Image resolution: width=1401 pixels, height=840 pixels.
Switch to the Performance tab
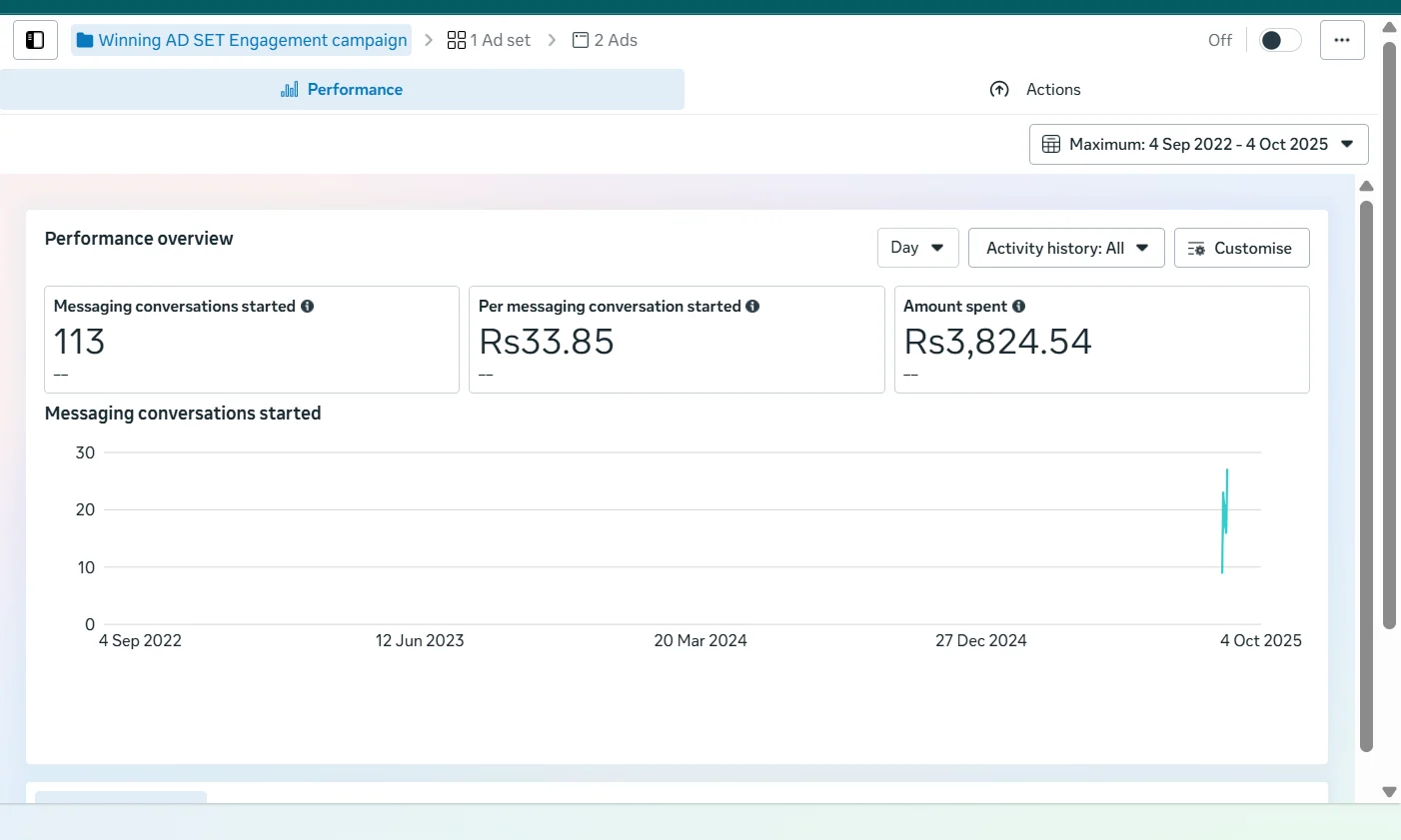(342, 90)
